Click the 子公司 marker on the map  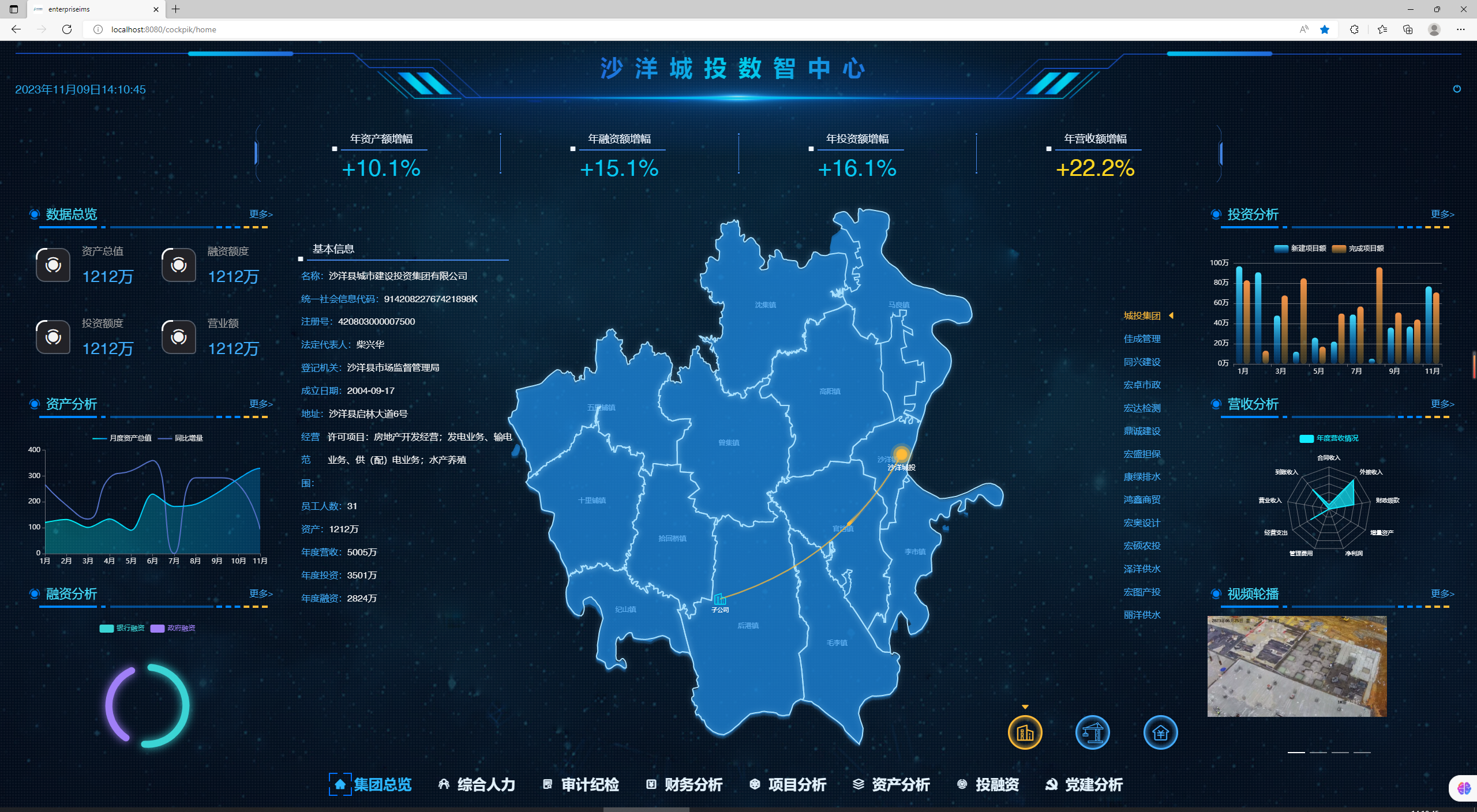[x=719, y=601]
